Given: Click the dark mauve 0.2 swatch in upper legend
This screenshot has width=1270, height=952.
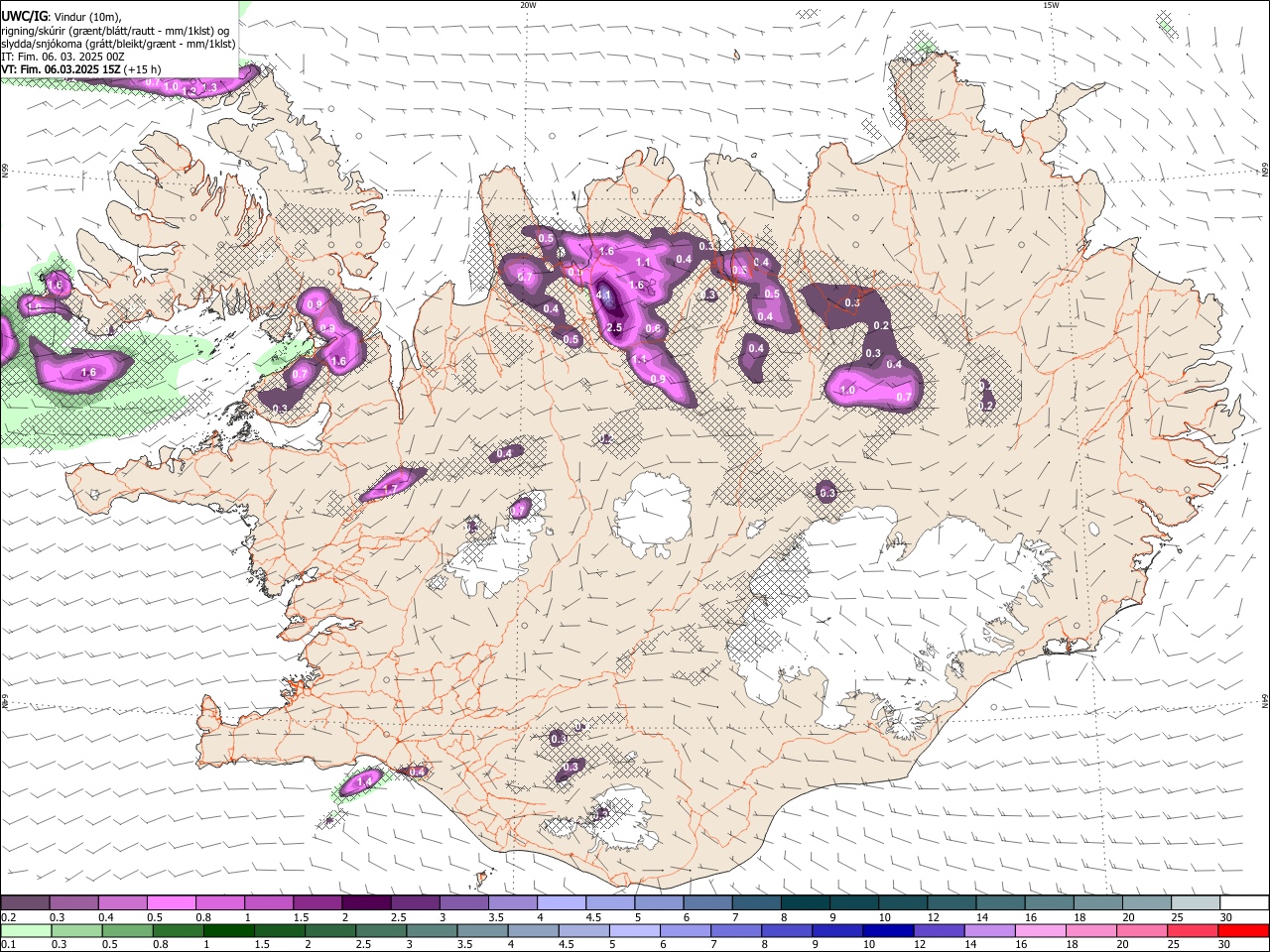Looking at the screenshot, I should 25,903.
